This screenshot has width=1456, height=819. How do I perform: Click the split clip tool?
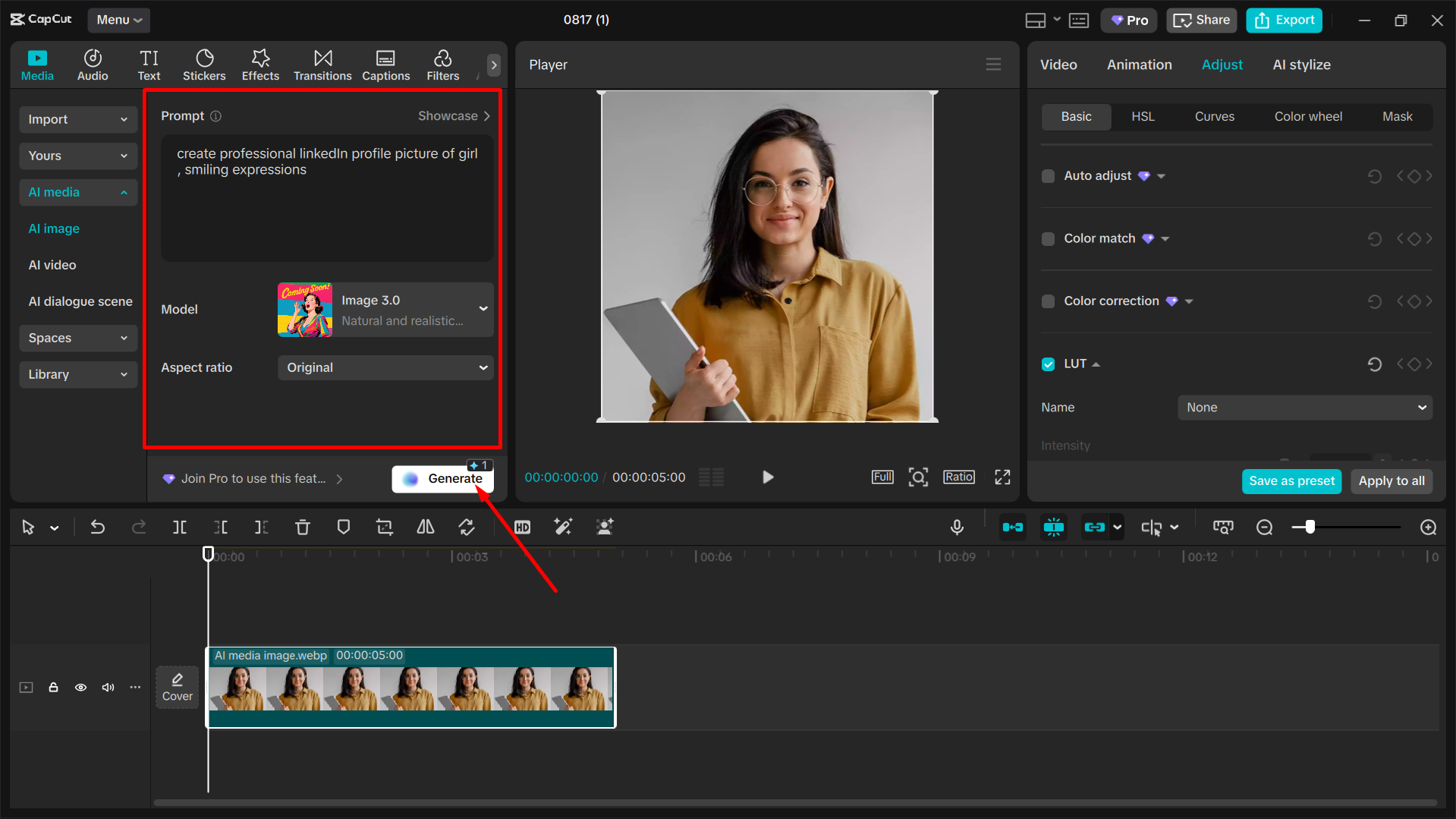pos(180,527)
